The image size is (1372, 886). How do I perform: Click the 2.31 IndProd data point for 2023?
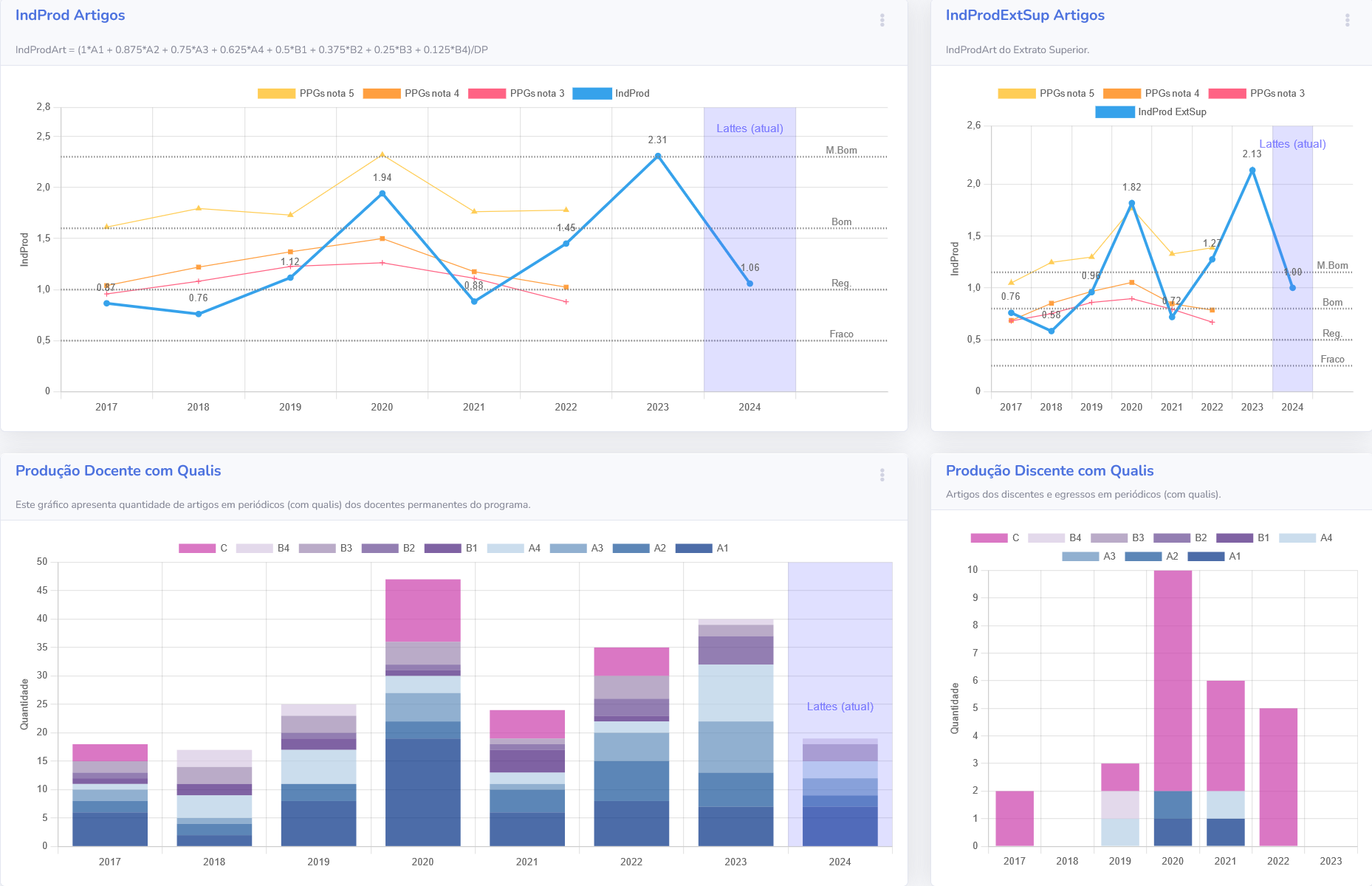[657, 156]
